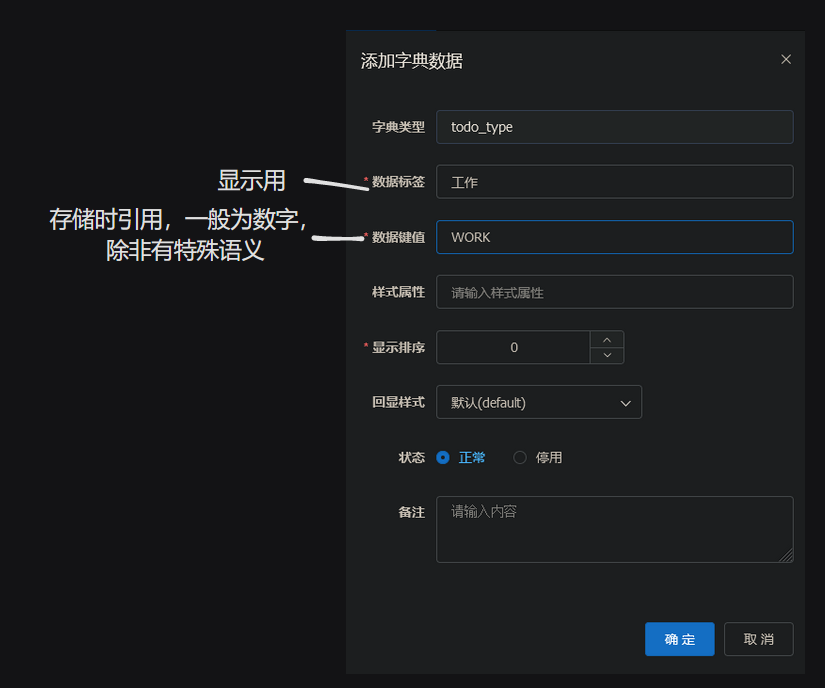Click the 数据标签 field containing 工作

click(x=614, y=182)
